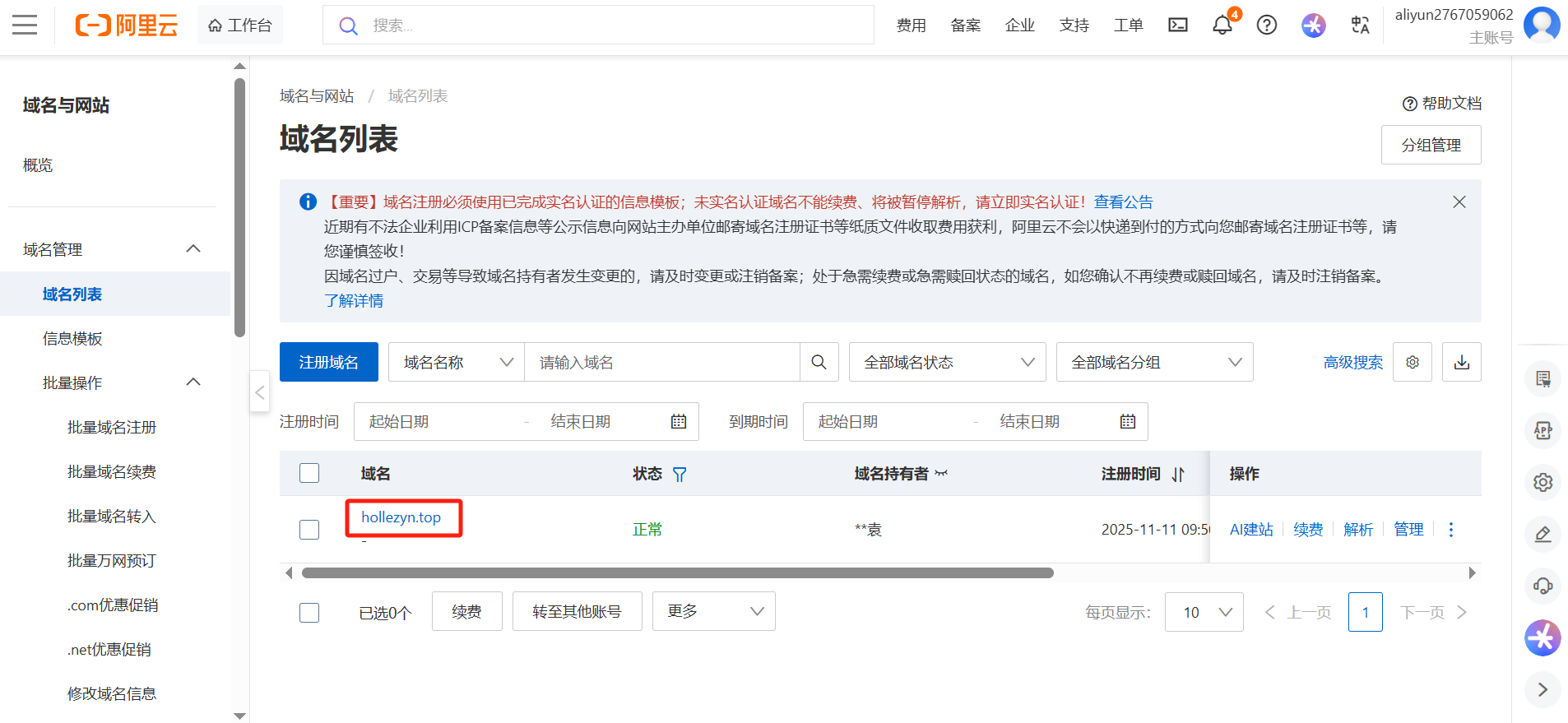Check the bottom bulk-select checkbox
This screenshot has height=723, width=1568.
coord(309,613)
